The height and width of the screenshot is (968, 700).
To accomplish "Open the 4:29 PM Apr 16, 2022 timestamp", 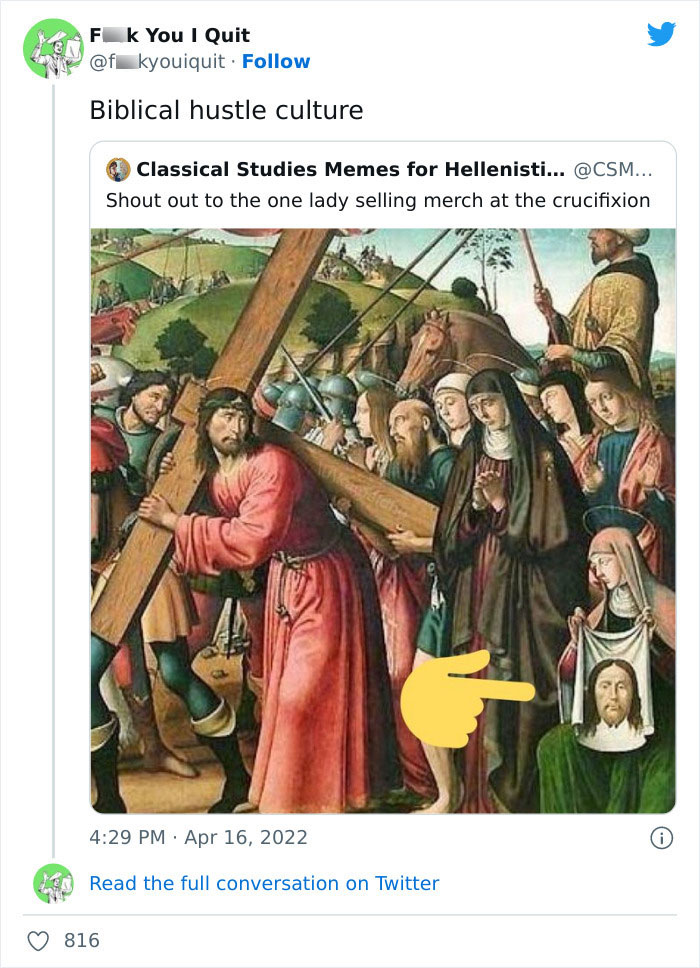I will click(199, 838).
